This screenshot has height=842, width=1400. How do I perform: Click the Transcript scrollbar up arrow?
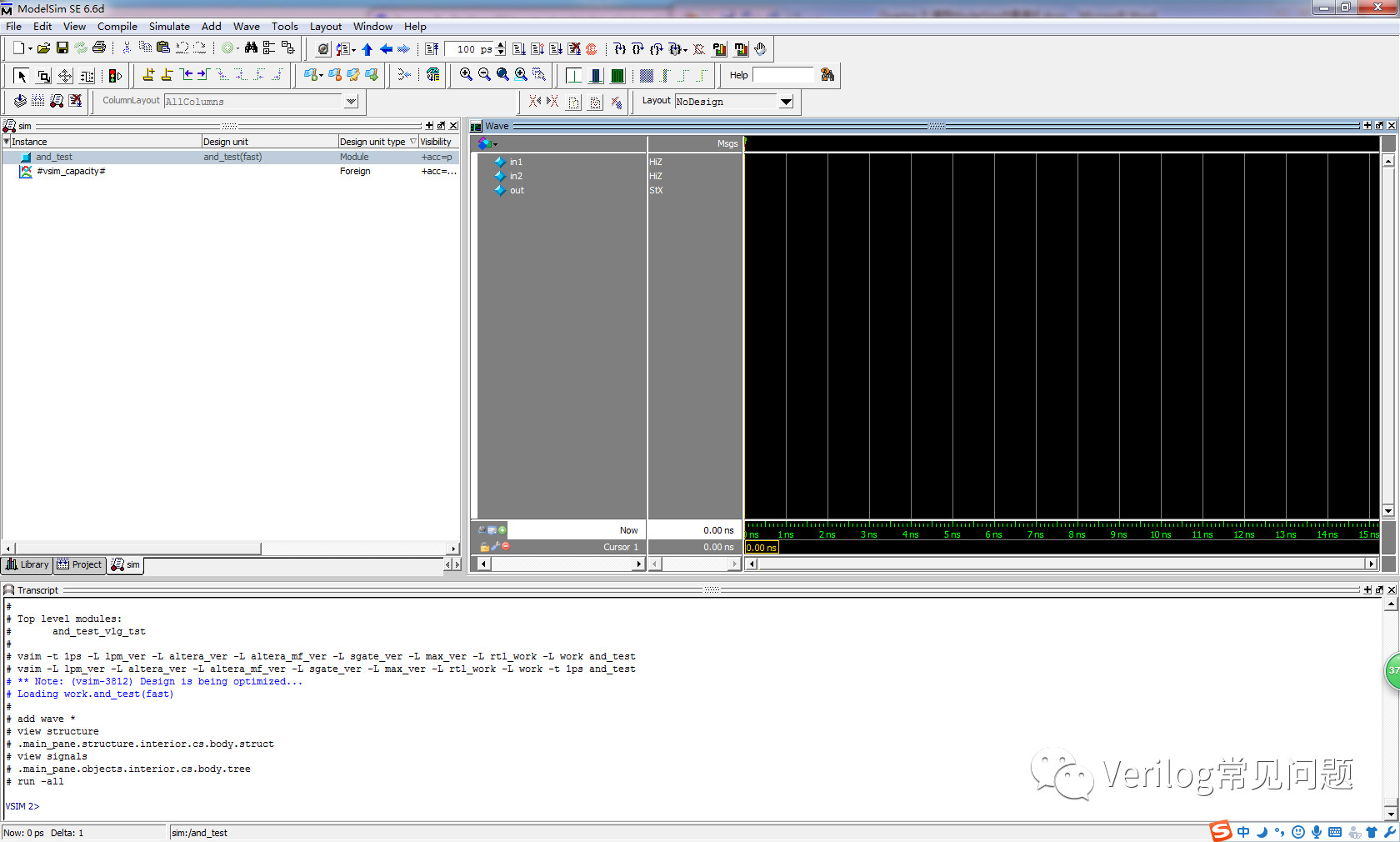click(1390, 604)
